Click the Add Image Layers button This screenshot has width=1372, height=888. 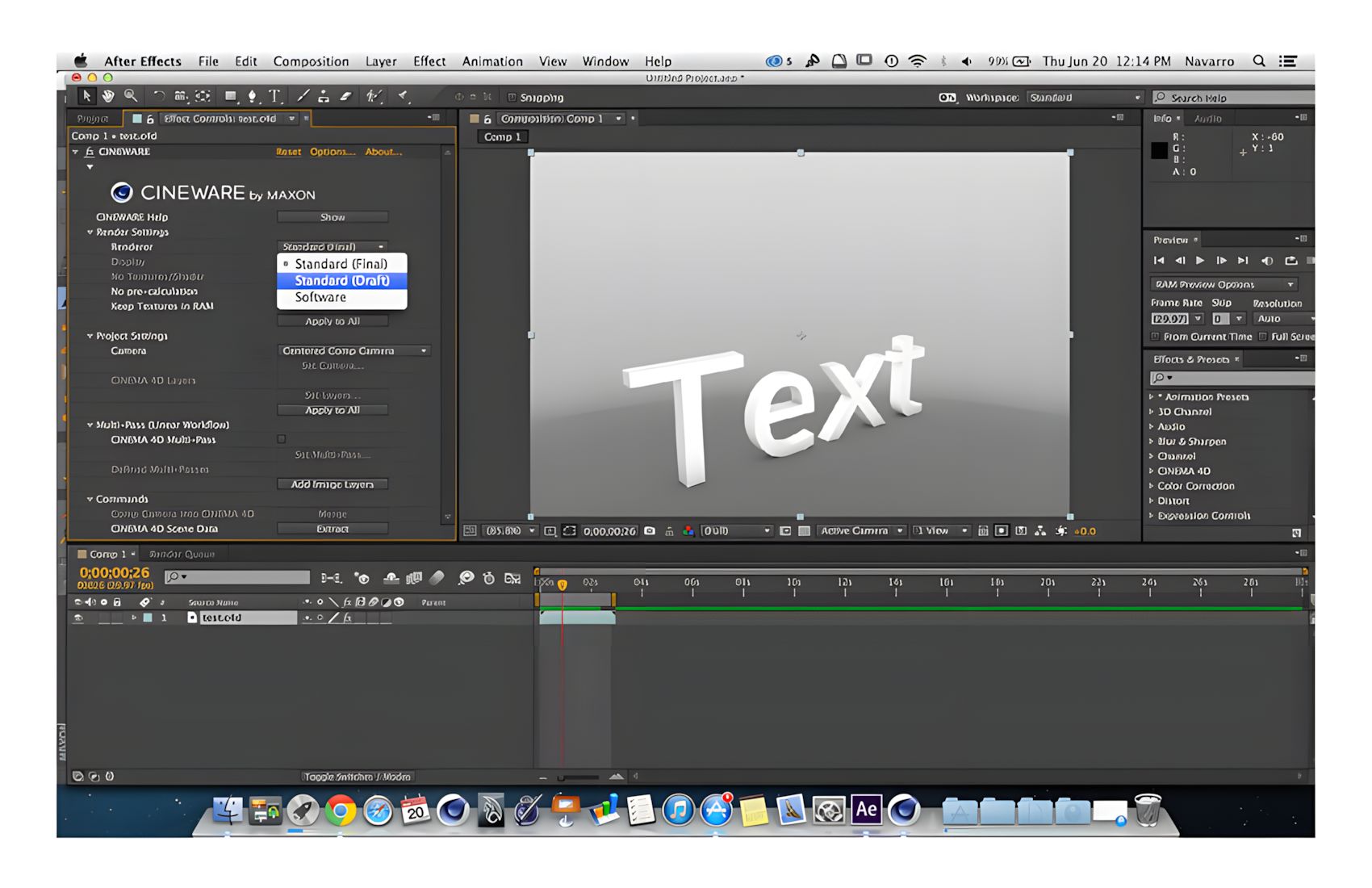coord(333,484)
